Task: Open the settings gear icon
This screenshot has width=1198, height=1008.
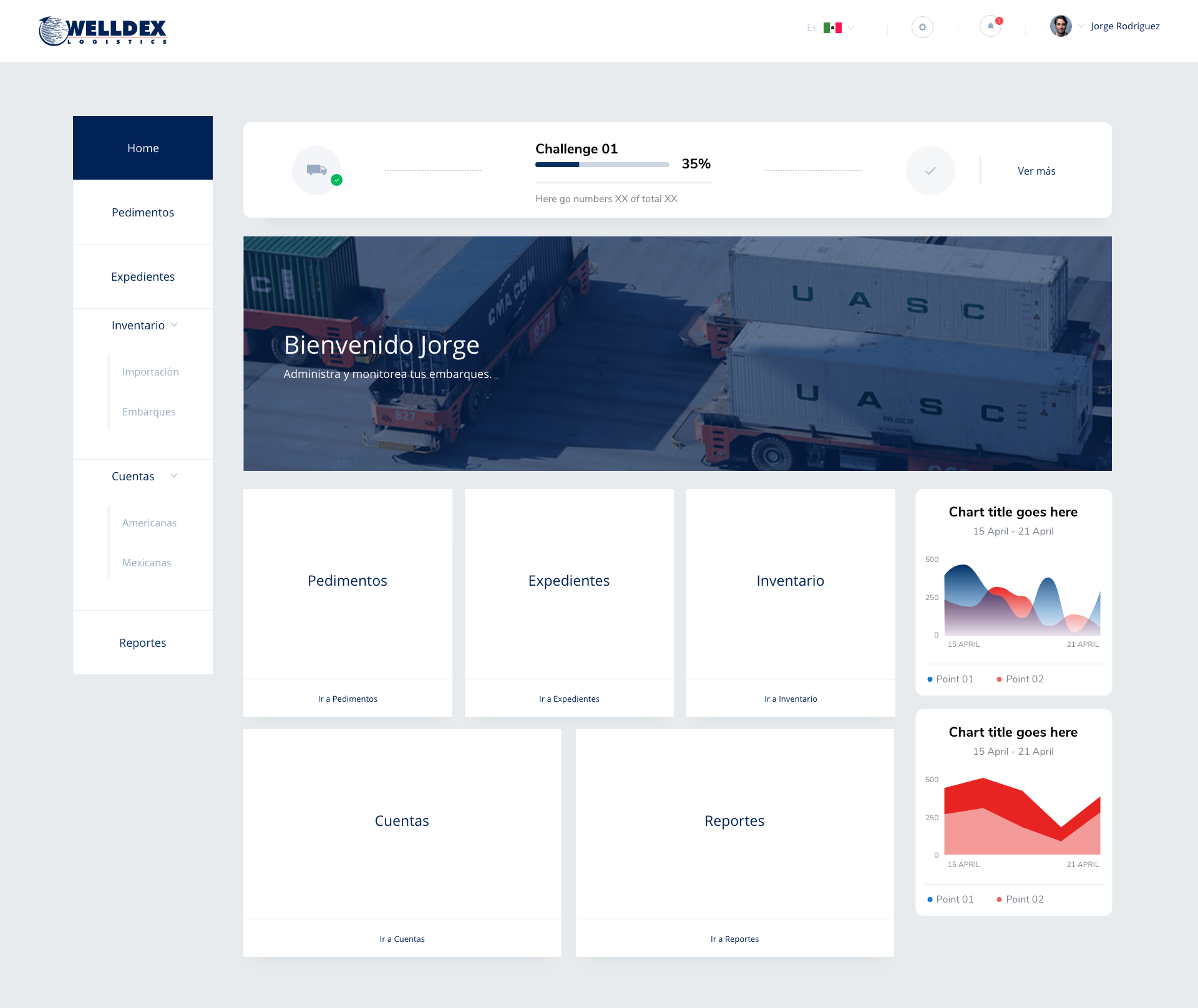Action: [922, 27]
